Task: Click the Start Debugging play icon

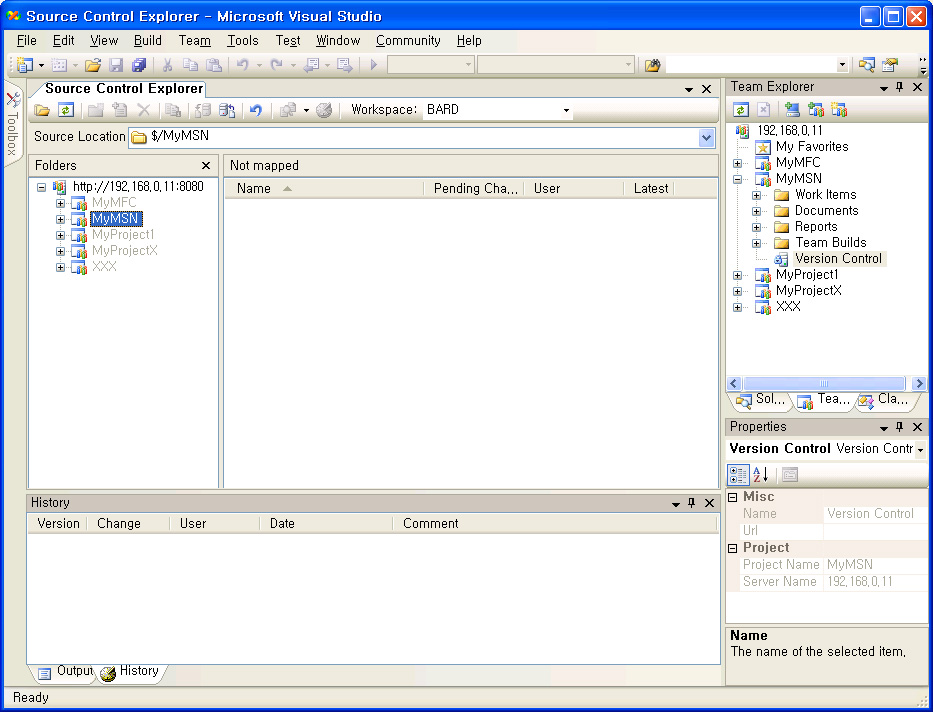Action: (374, 65)
